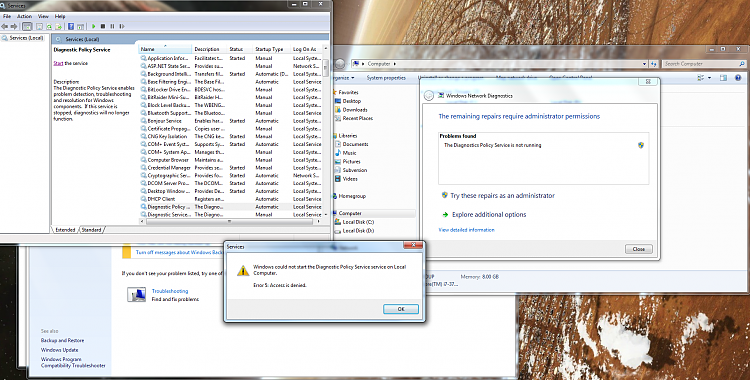Viewport: 750px width, 380px height.
Task: Click View detailed information link
Action: 466,230
